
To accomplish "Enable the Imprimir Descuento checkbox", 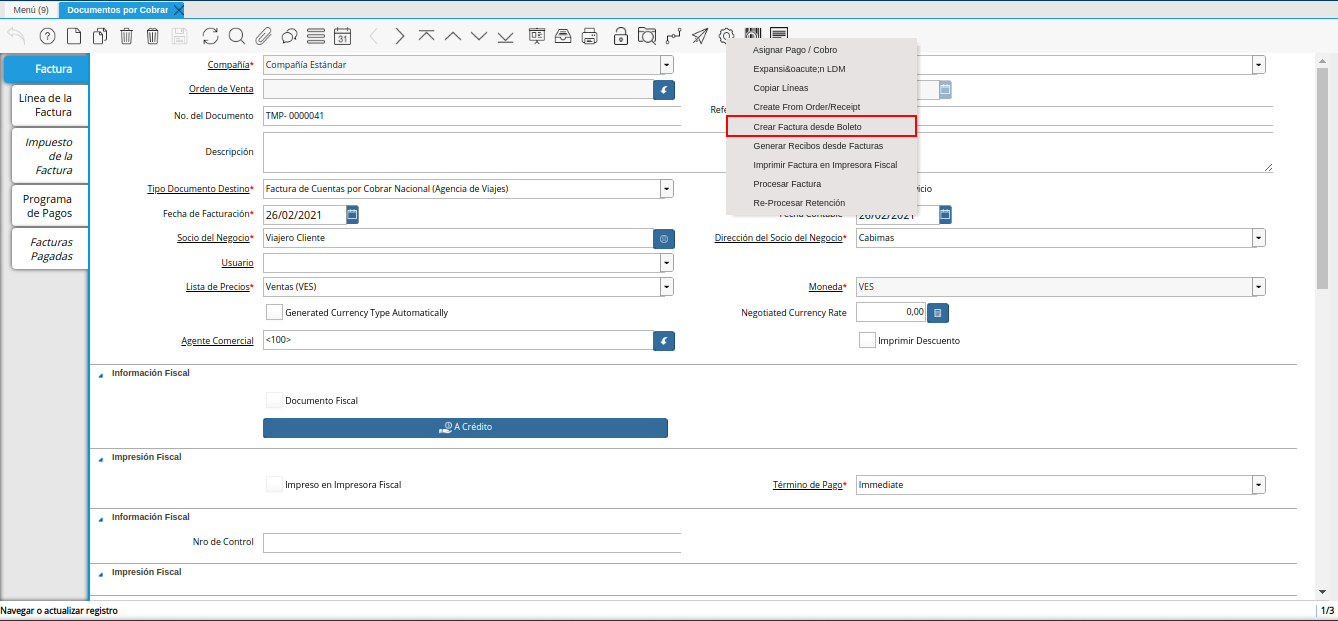I will click(x=867, y=340).
